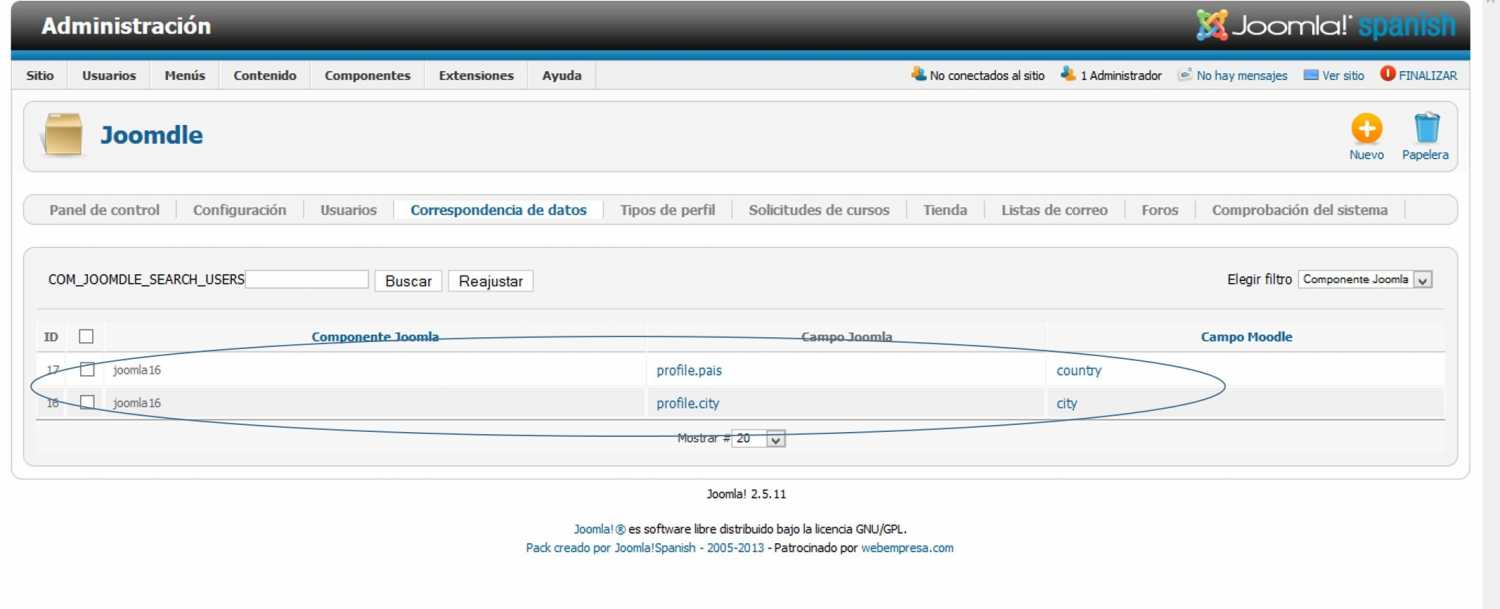Click the Joomdle box logo icon
This screenshot has width=1500, height=609.
[x=63, y=135]
